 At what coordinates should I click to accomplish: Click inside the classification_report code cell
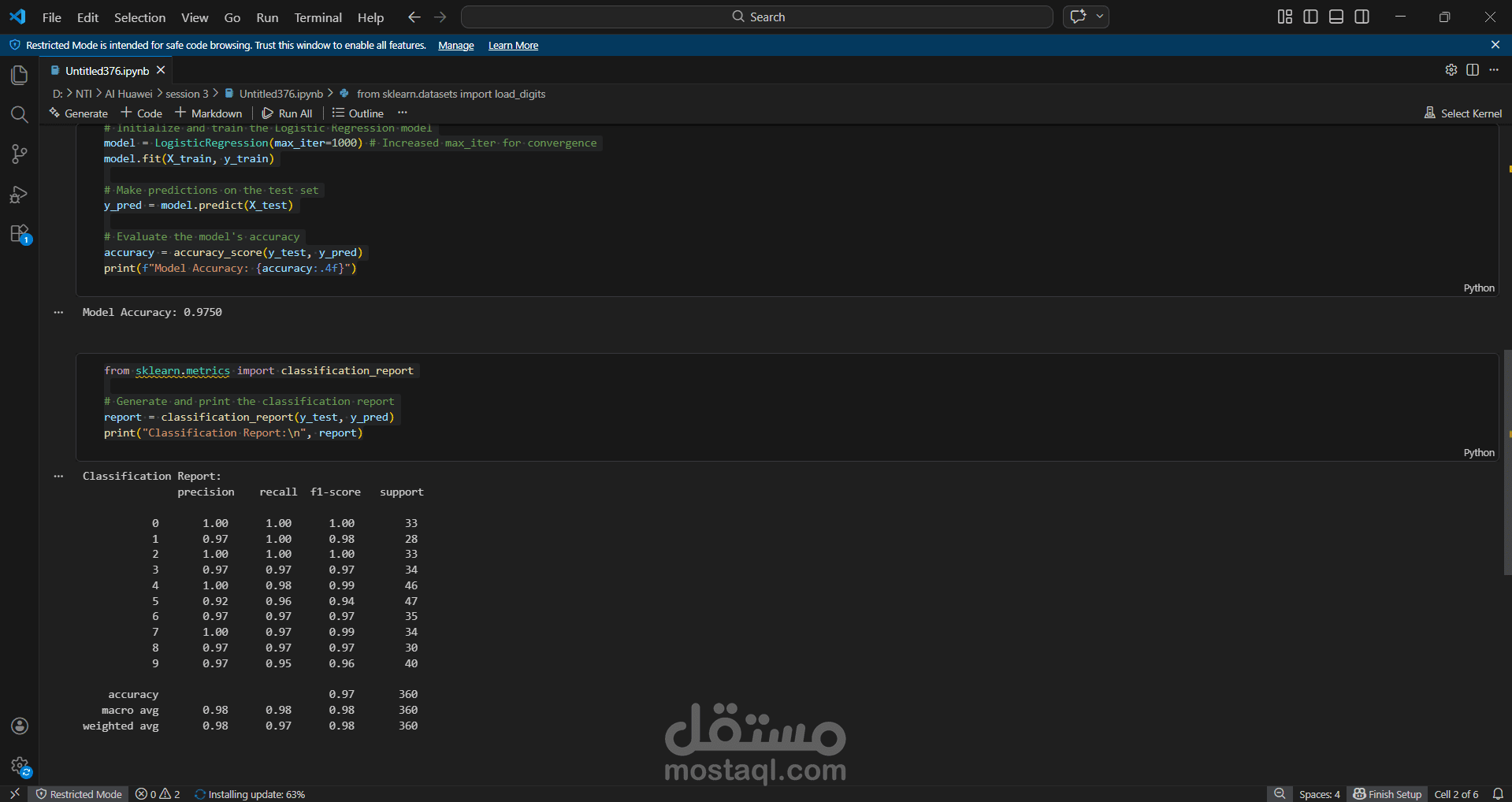point(787,407)
